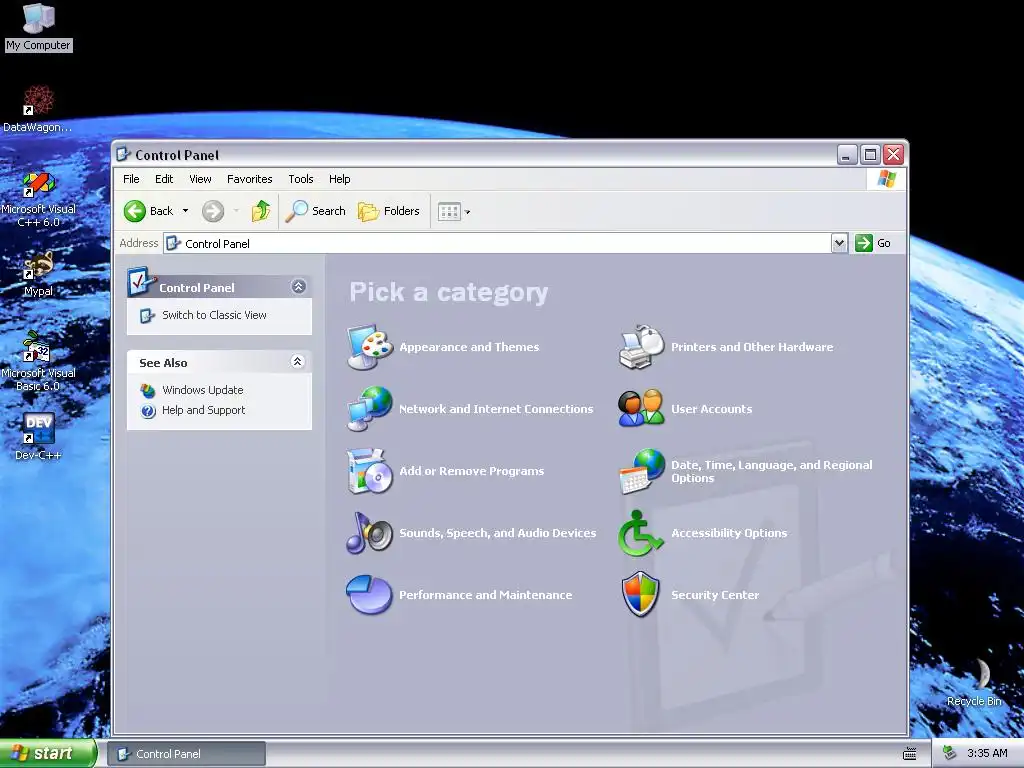Open Accessibility Options wheelchair icon
Viewport: 1024px width, 768px height.
click(640, 533)
